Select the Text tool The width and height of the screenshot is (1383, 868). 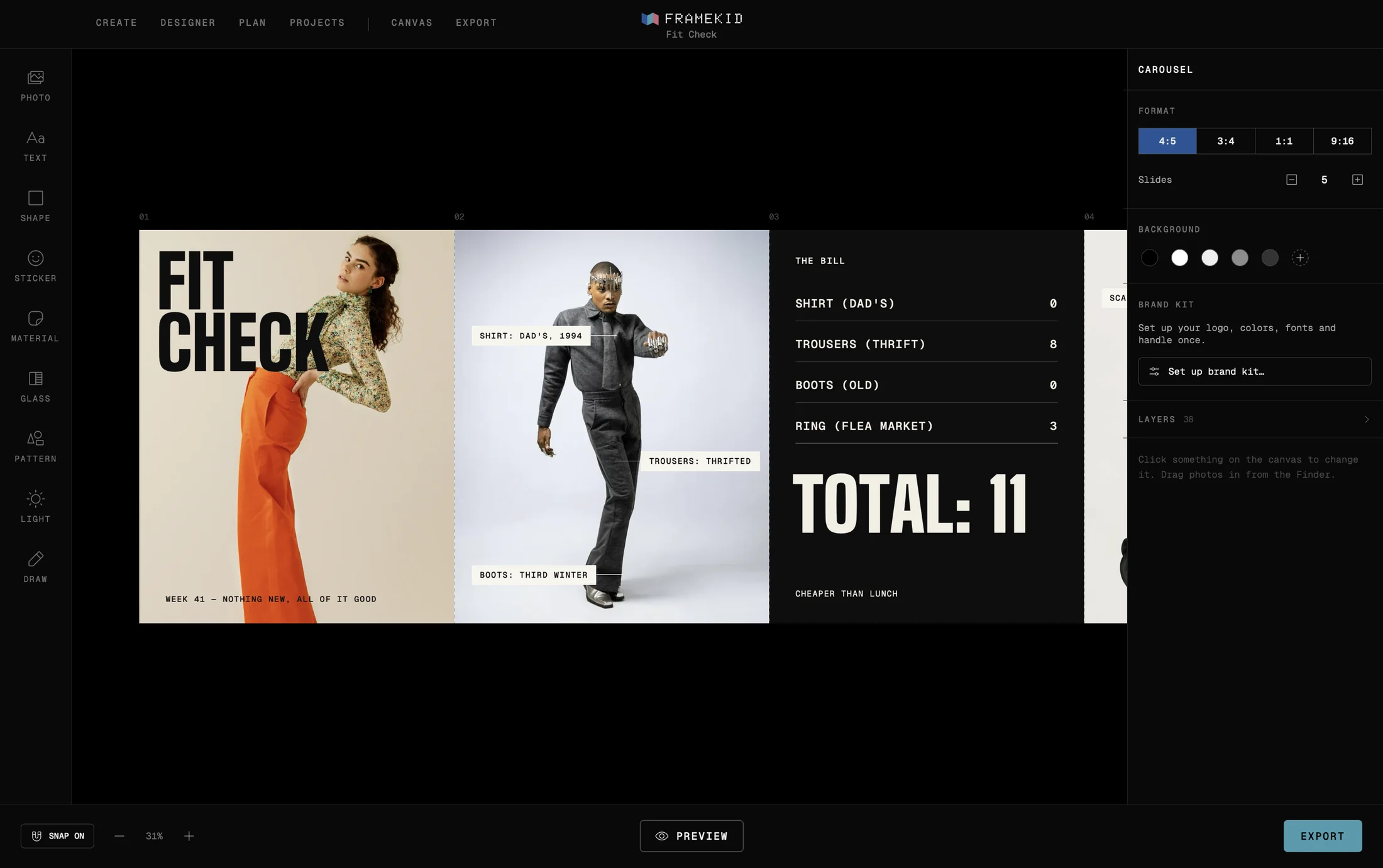point(35,146)
